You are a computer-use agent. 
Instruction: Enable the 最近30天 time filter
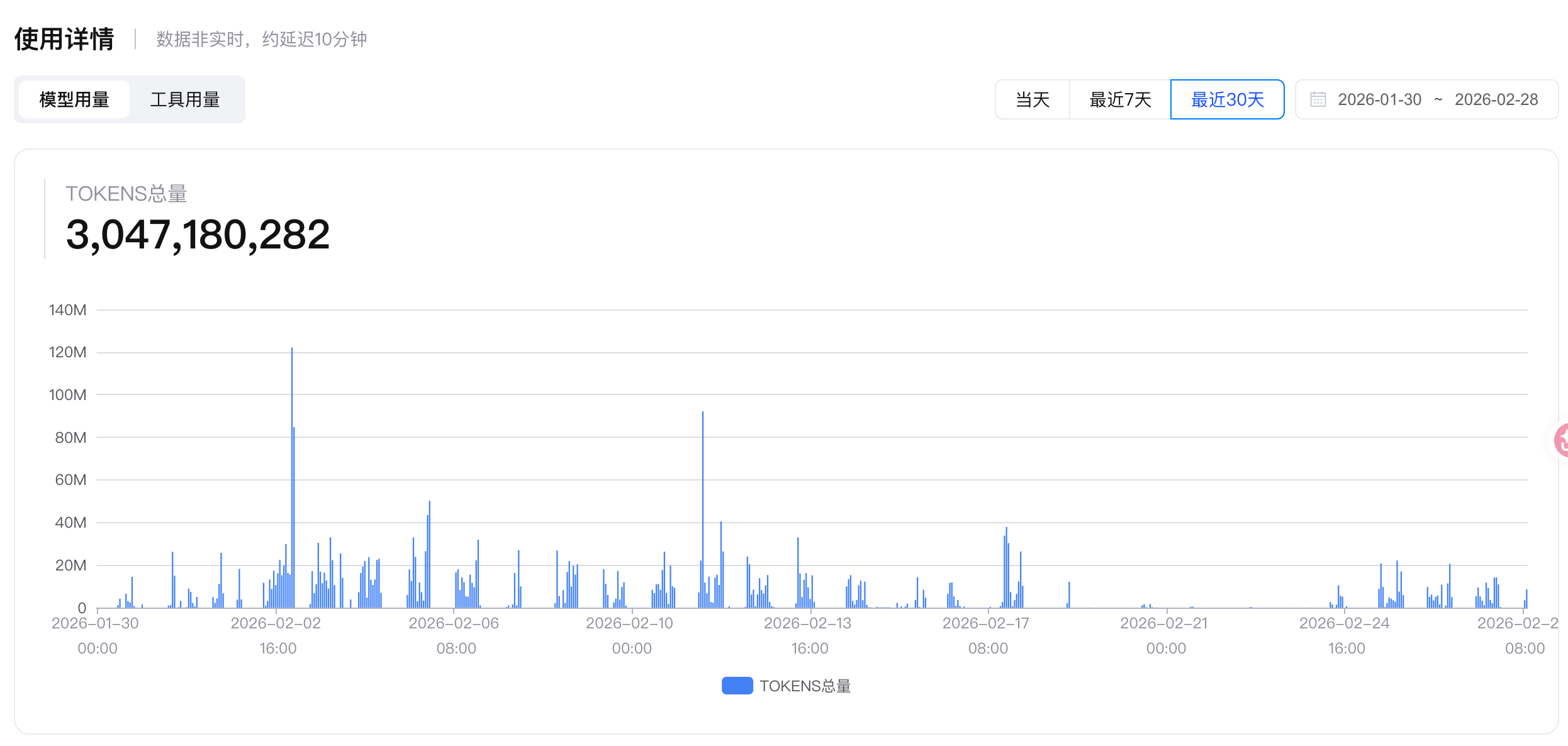click(x=1226, y=99)
